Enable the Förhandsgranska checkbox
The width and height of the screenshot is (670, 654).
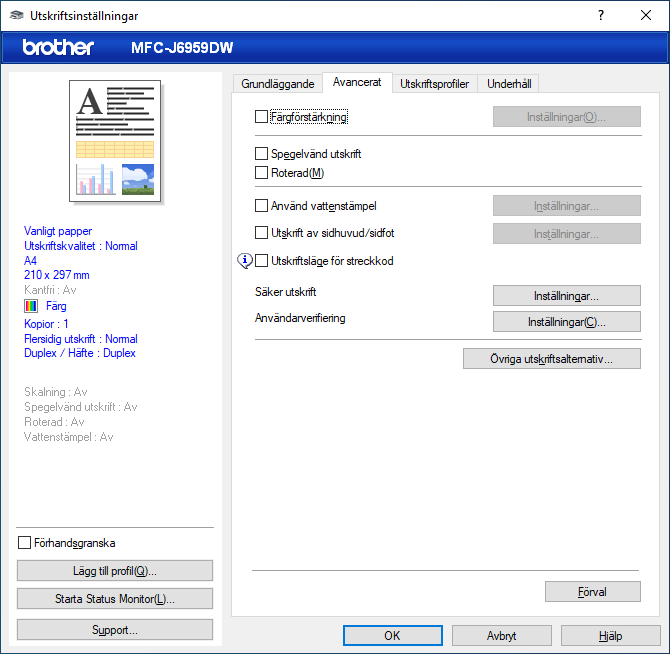click(24, 543)
